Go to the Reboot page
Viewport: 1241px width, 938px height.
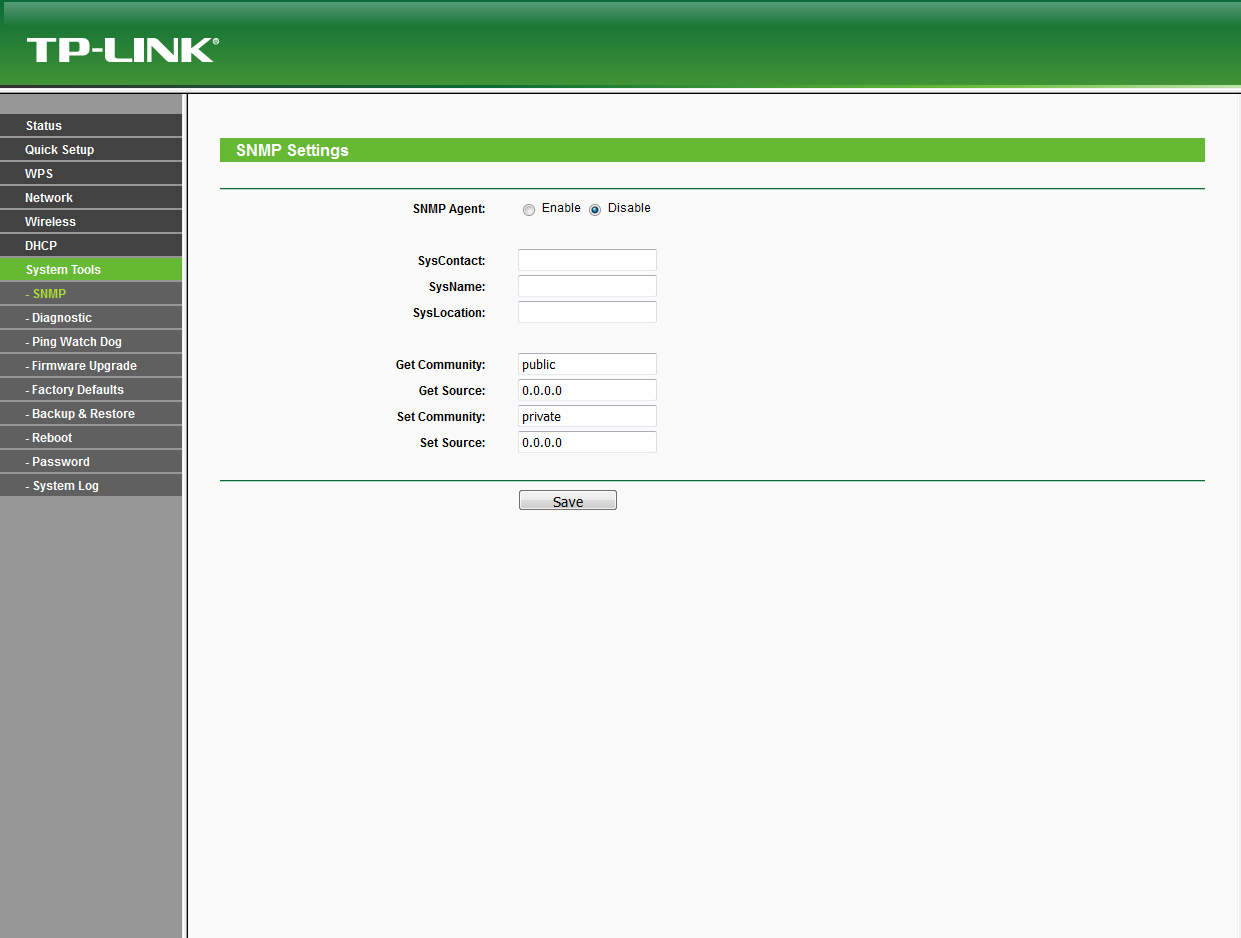pos(91,437)
